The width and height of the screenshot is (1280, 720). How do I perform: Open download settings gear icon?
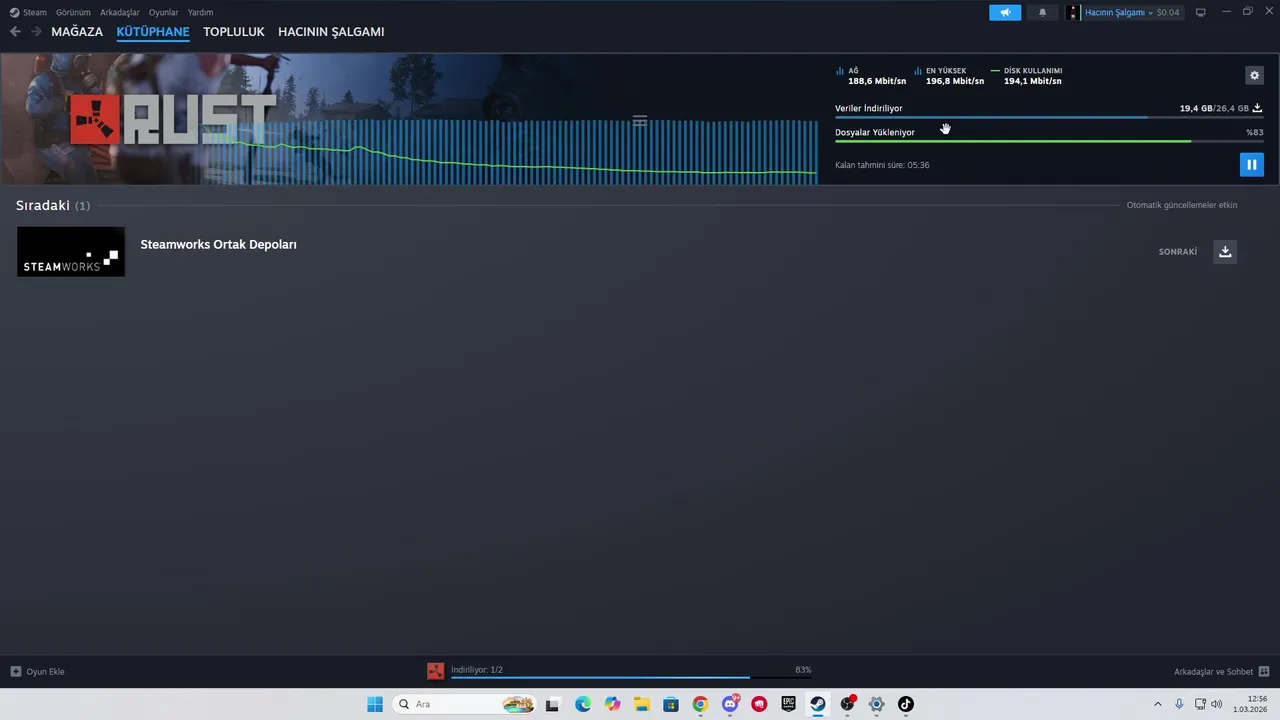coord(1255,75)
